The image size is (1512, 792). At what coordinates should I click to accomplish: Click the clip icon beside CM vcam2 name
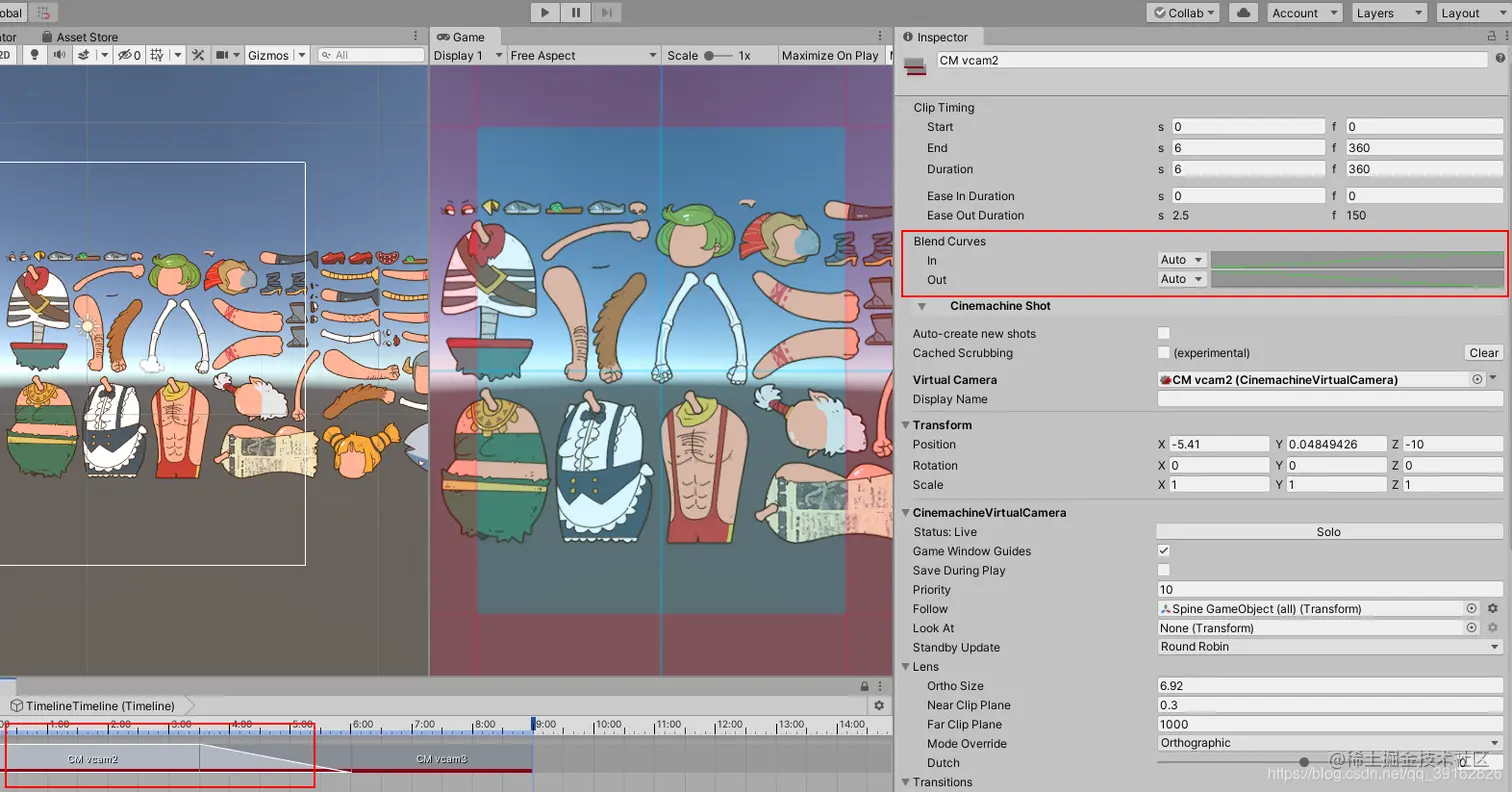[x=913, y=66]
